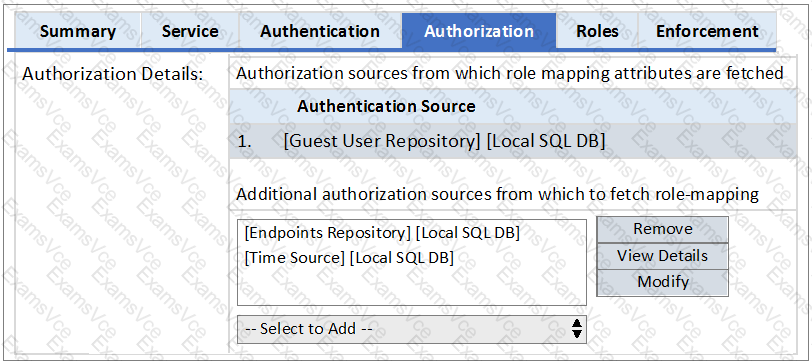Select Endpoints Repository in the sources list
This screenshot has height=361, width=812.
pos(382,234)
